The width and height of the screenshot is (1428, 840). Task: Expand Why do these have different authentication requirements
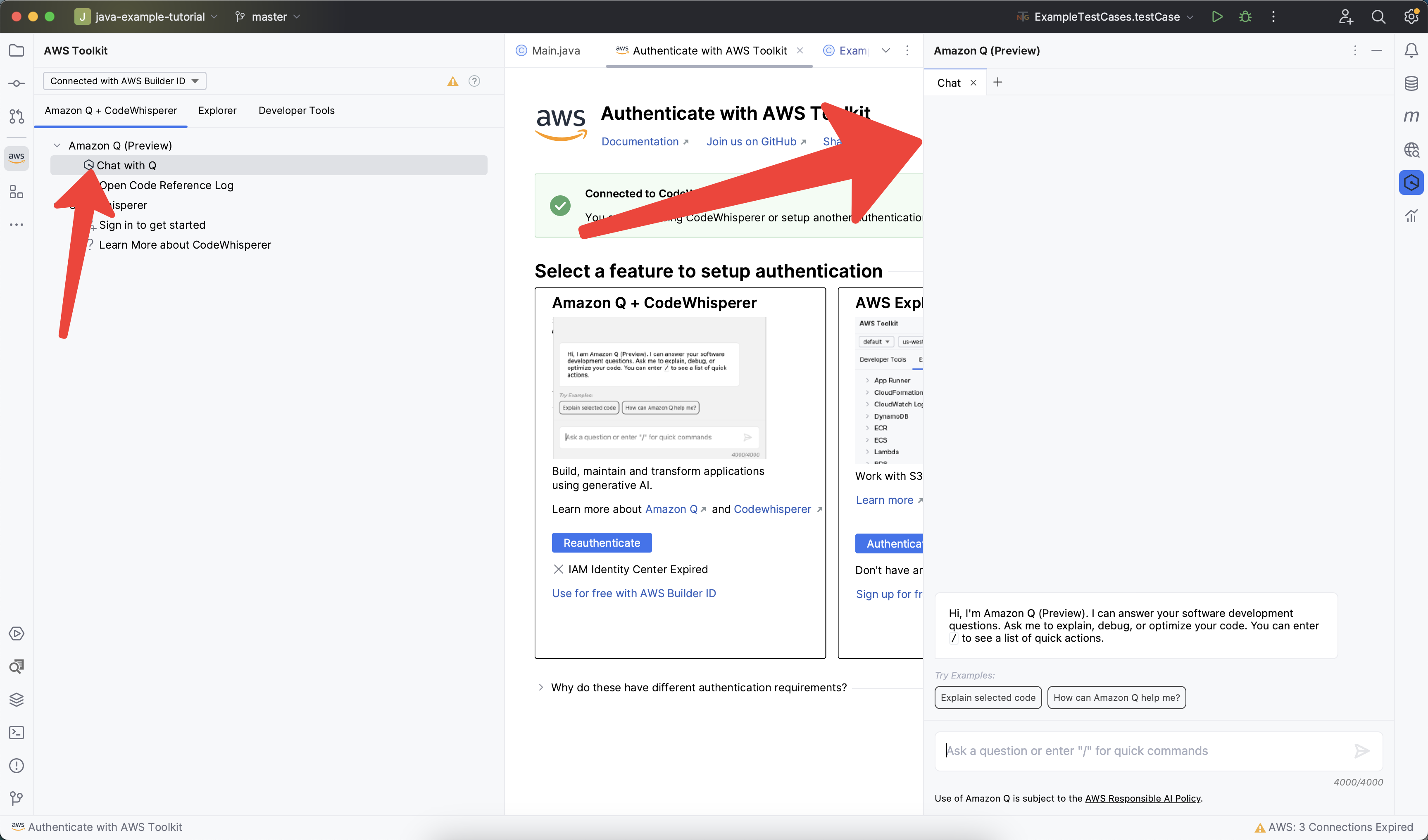pos(540,687)
